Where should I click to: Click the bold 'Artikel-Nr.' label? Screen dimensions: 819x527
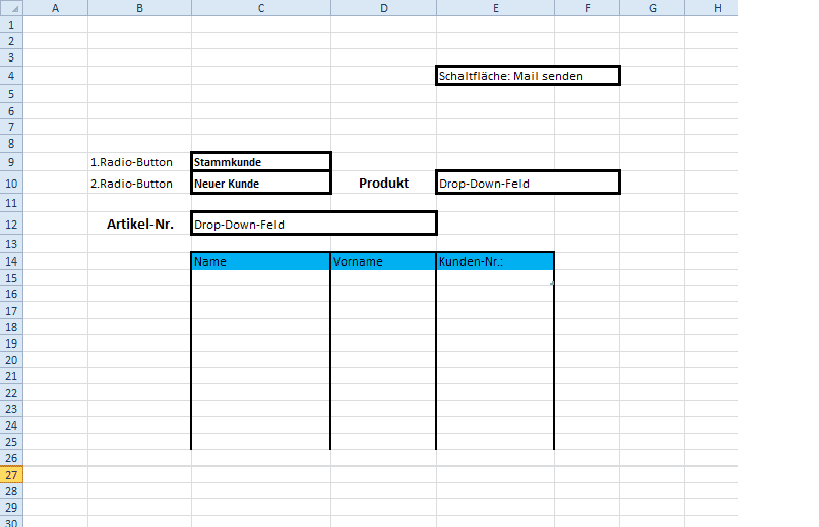pos(140,224)
